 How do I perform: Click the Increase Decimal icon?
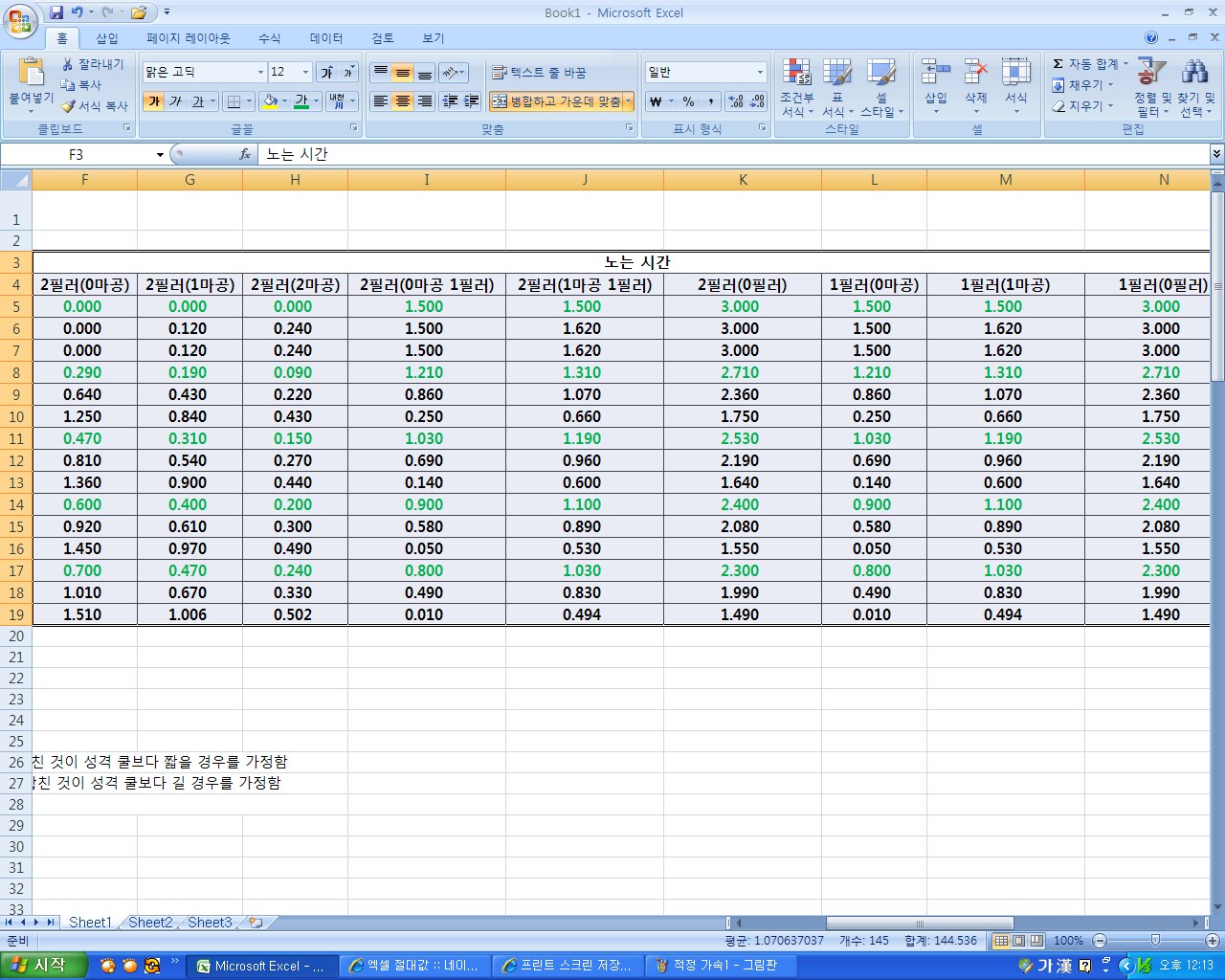(735, 101)
